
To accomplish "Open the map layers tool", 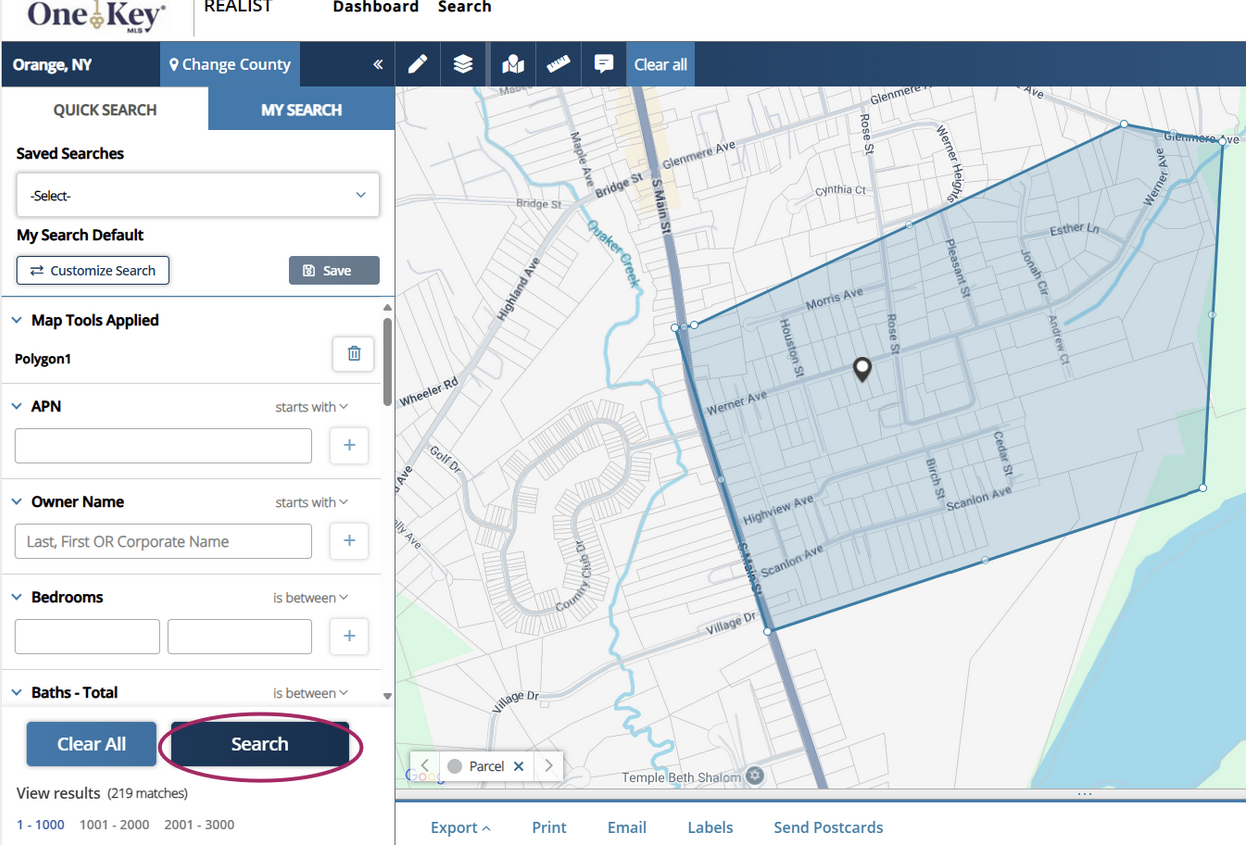I will click(463, 64).
